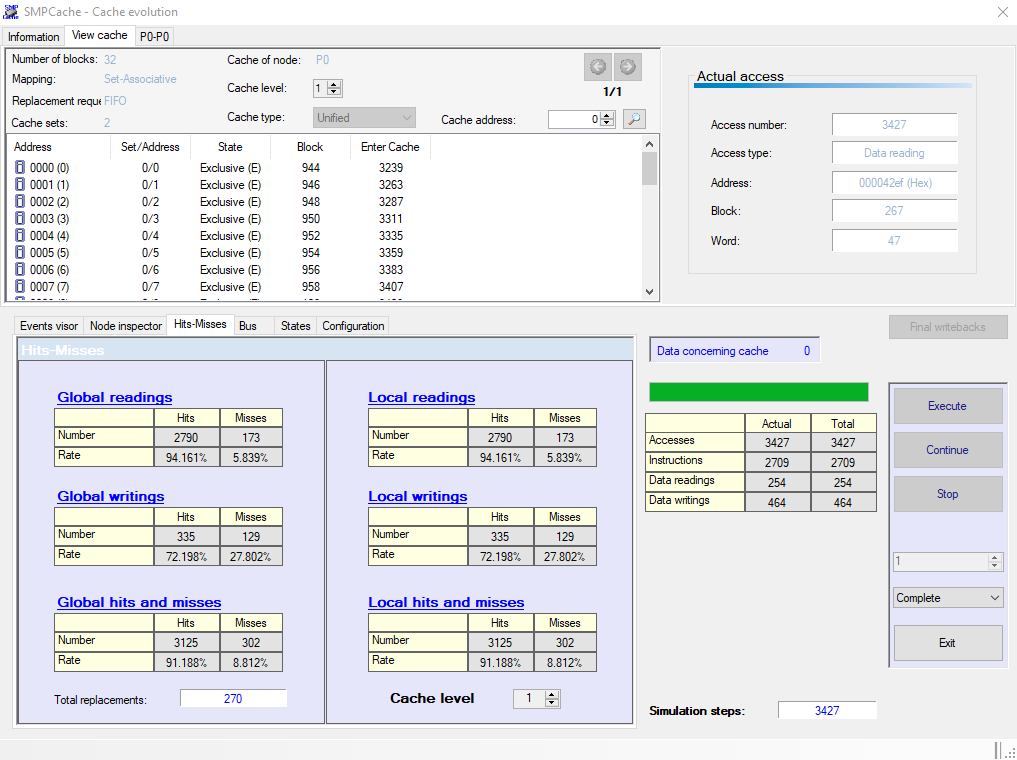Open the Node inspector tab

pos(126,326)
